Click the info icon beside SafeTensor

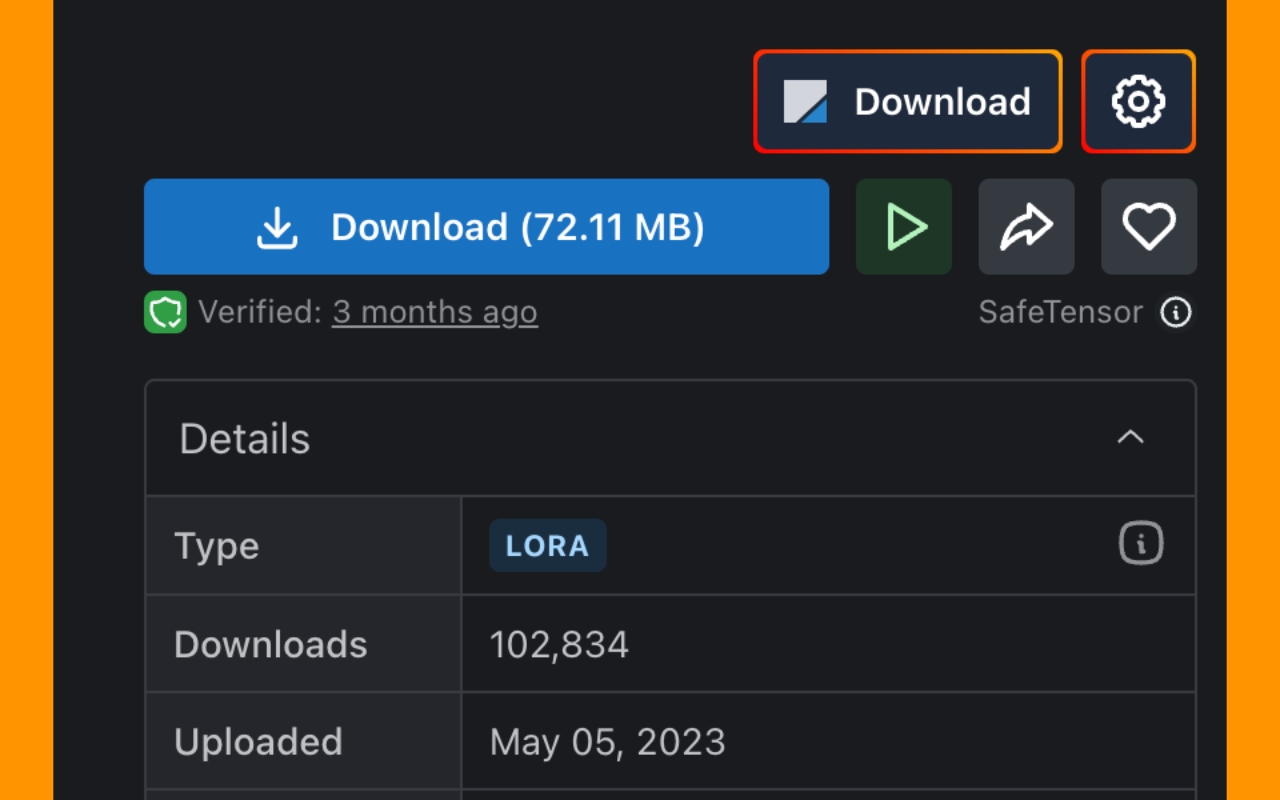point(1176,313)
